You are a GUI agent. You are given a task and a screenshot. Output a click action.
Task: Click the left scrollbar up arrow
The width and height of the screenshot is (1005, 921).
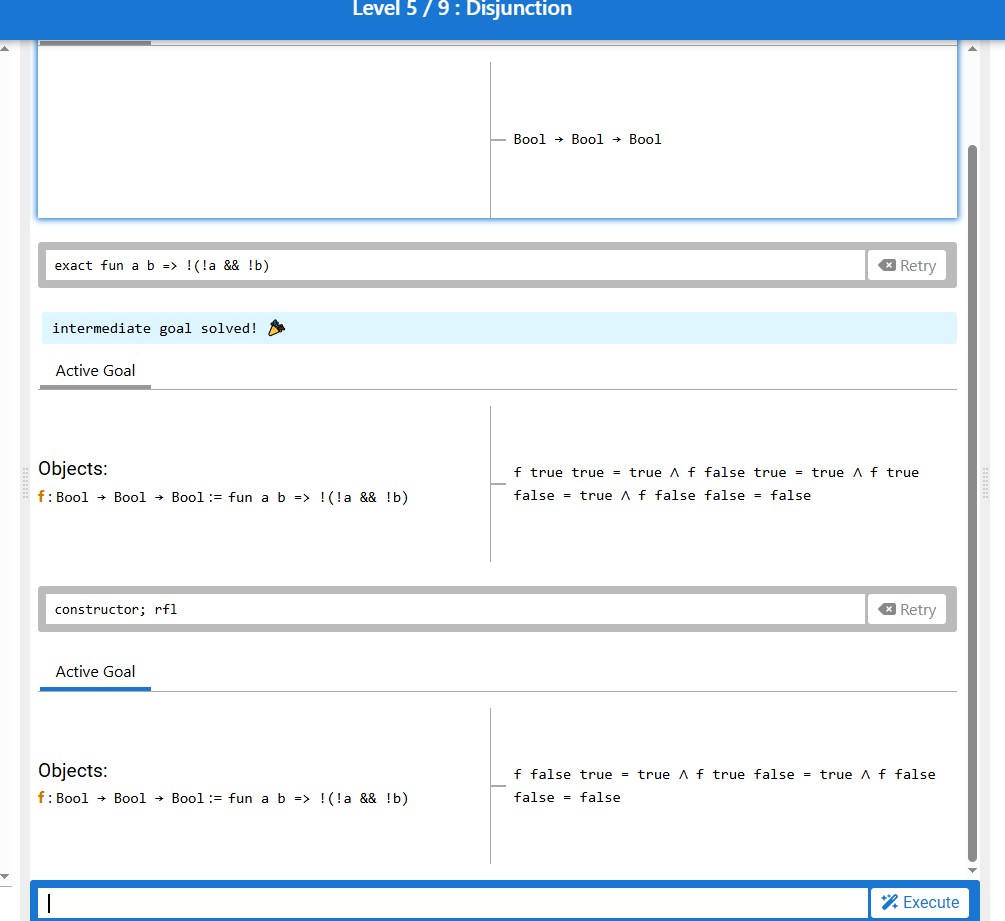(5, 50)
